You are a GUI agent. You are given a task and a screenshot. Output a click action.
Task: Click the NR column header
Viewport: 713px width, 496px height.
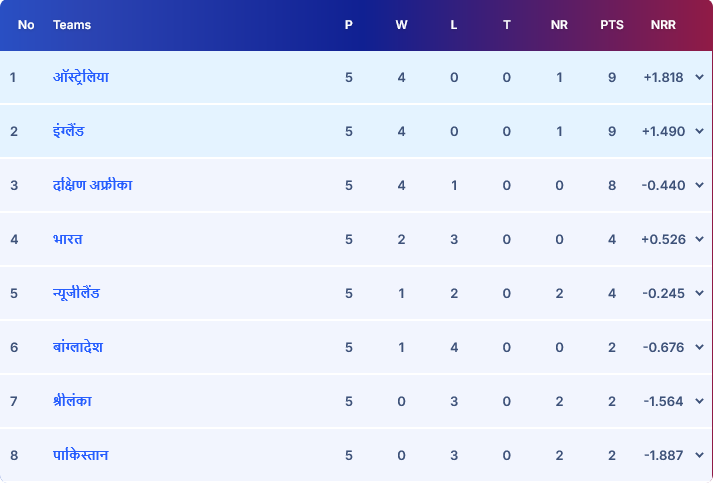[559, 25]
